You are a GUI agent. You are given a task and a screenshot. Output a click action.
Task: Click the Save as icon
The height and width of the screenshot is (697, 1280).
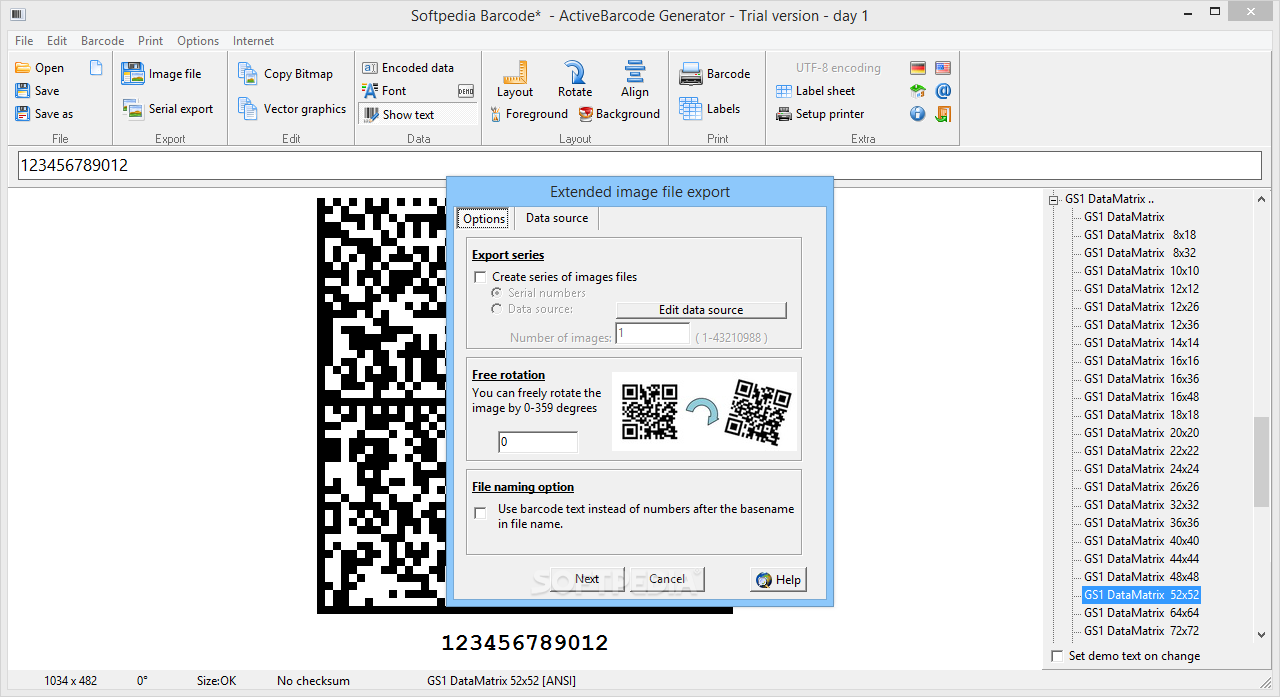click(22, 114)
